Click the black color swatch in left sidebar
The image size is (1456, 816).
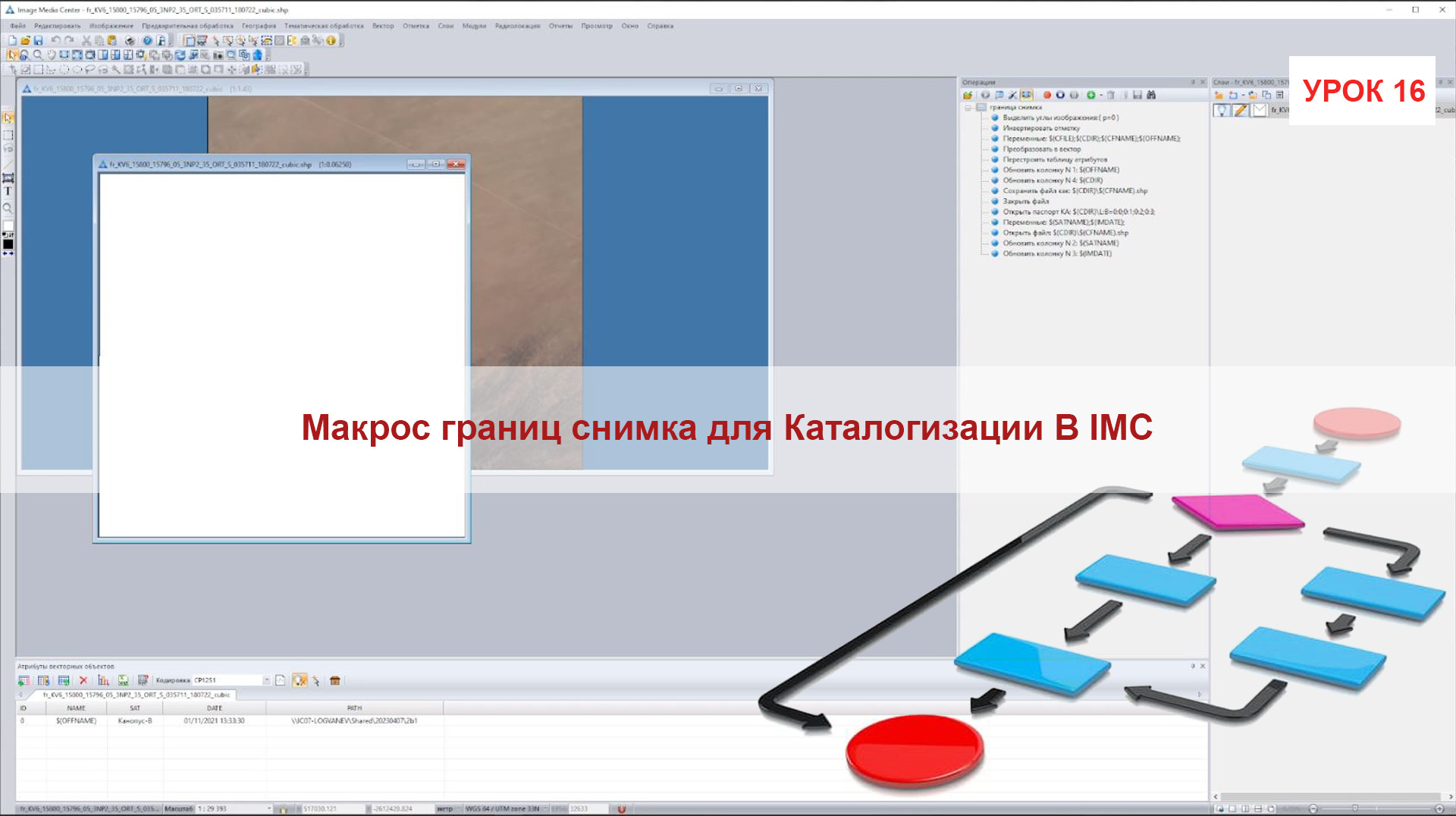pyautogui.click(x=8, y=244)
